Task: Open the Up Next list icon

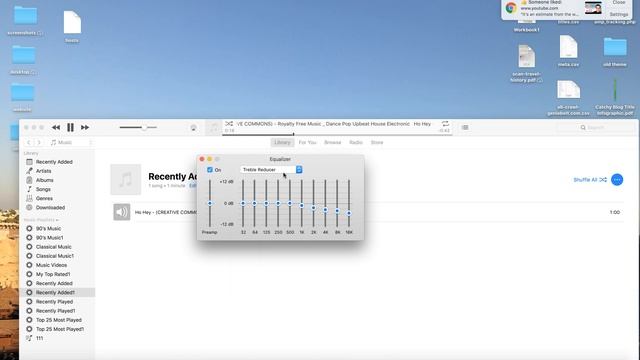Action: point(465,127)
